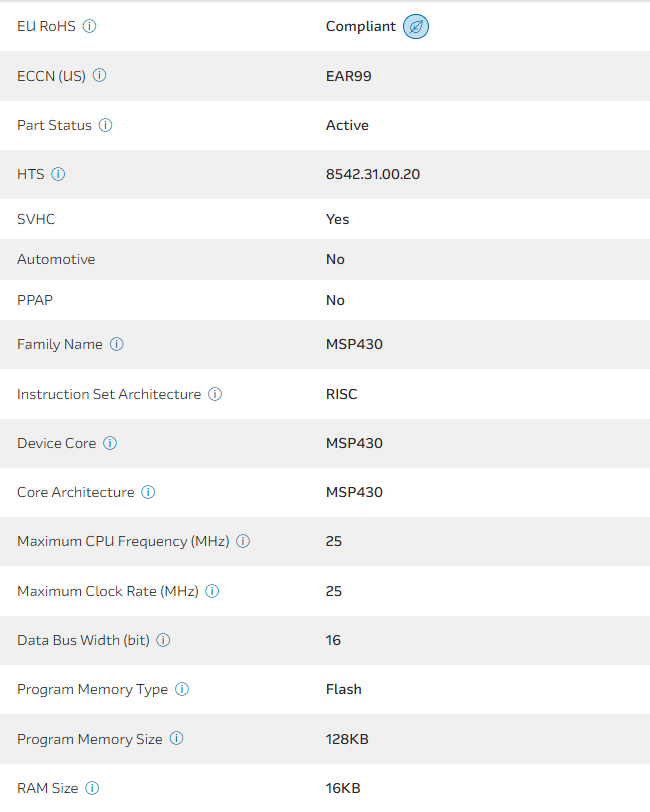Click info icon beside Data Bus Width
The image size is (650, 812).
point(163,640)
